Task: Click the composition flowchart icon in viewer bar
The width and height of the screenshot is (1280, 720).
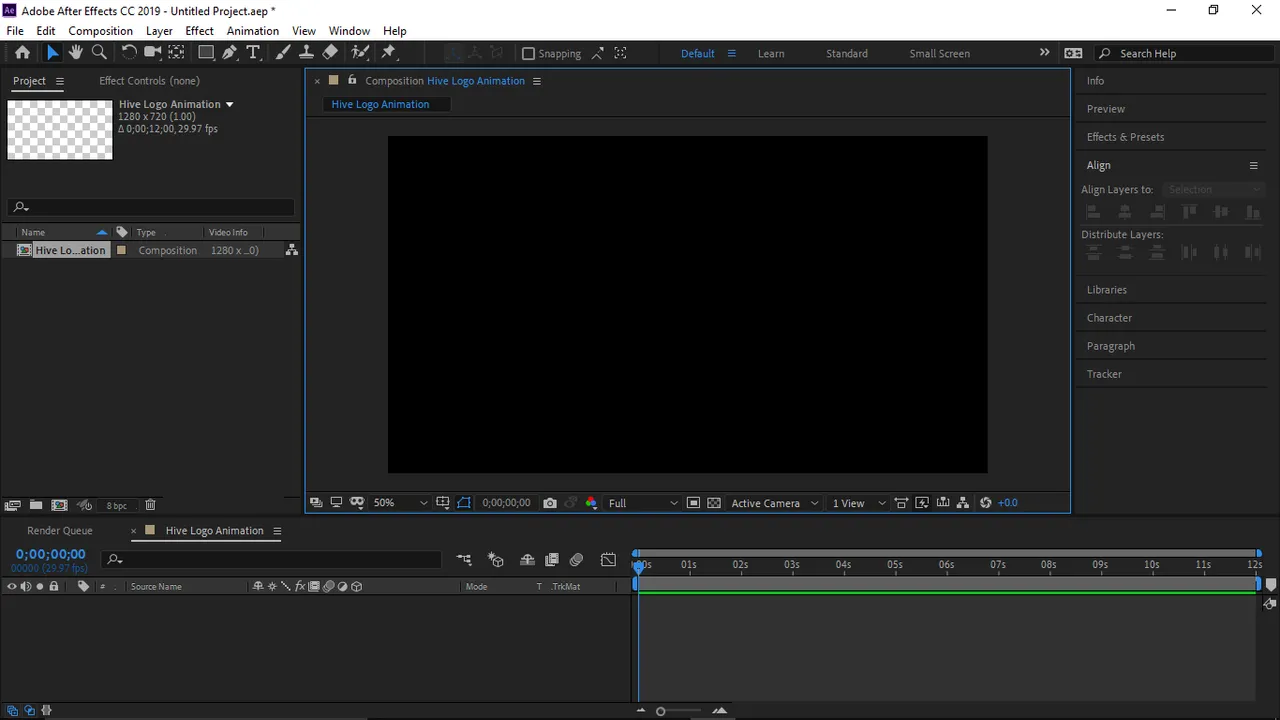Action: [963, 503]
